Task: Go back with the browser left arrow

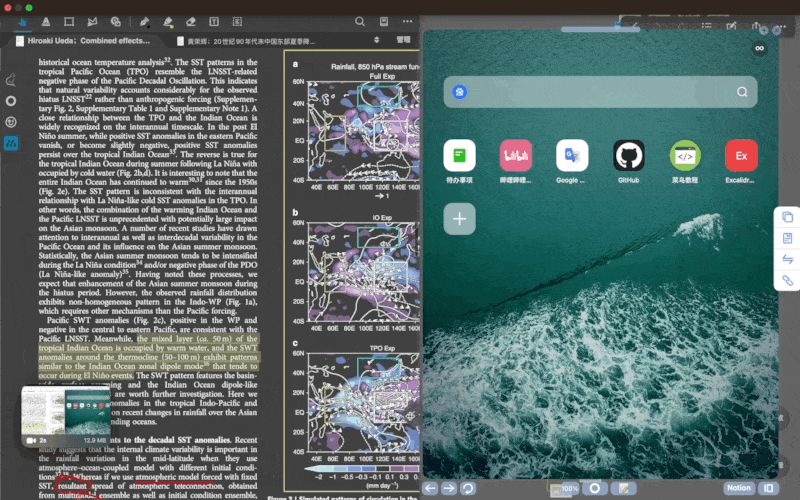Action: (430, 488)
